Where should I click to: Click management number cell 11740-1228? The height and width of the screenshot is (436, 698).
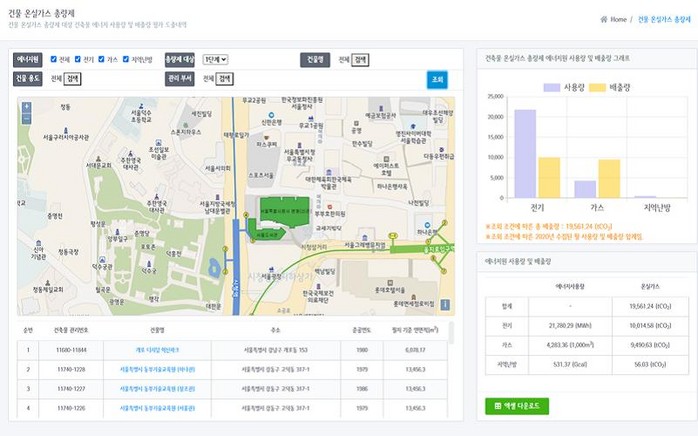point(71,370)
